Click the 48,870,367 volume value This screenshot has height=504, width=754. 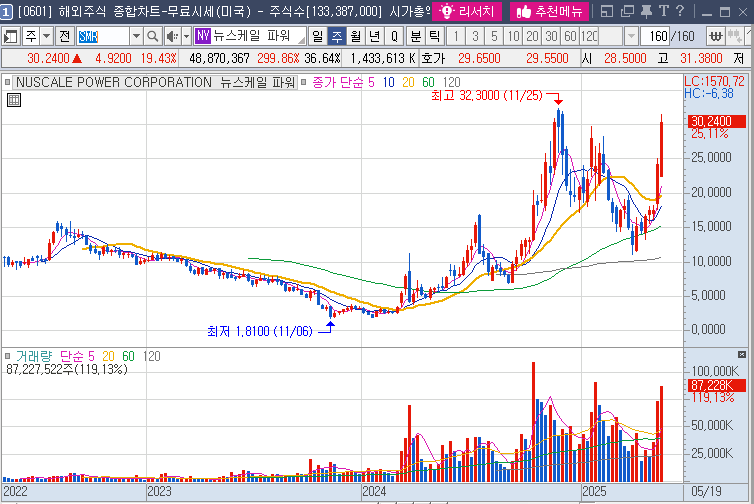[219, 59]
